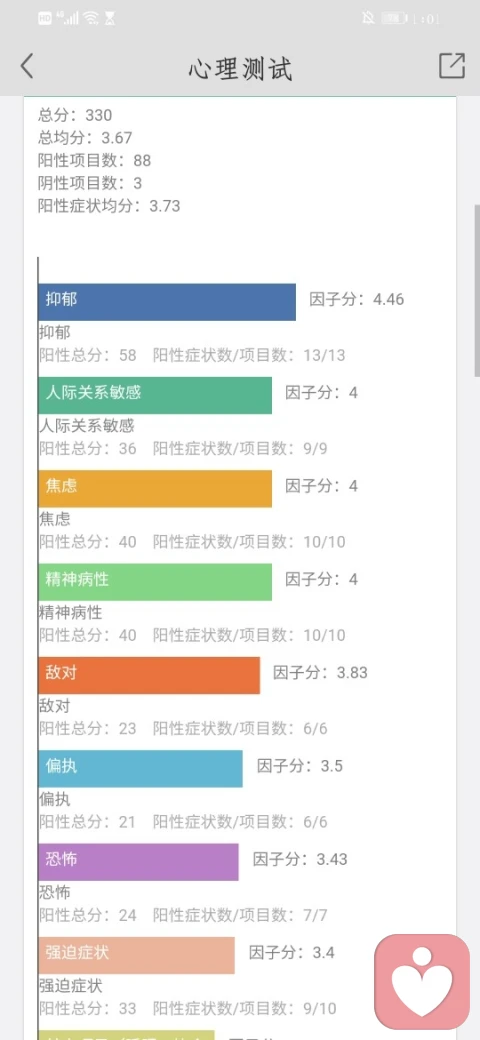Tap the peach 强迫症状 bar
This screenshot has width=480, height=1040.
pos(137,955)
